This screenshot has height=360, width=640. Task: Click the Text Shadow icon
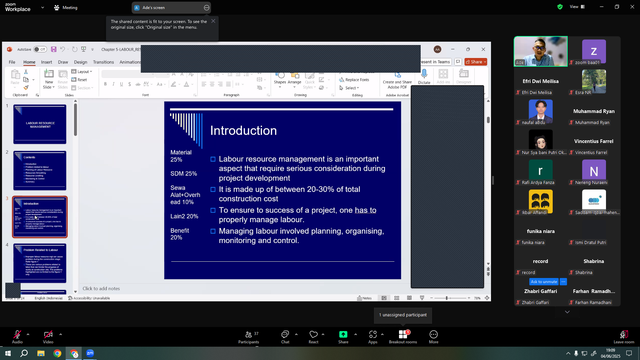(129, 84)
